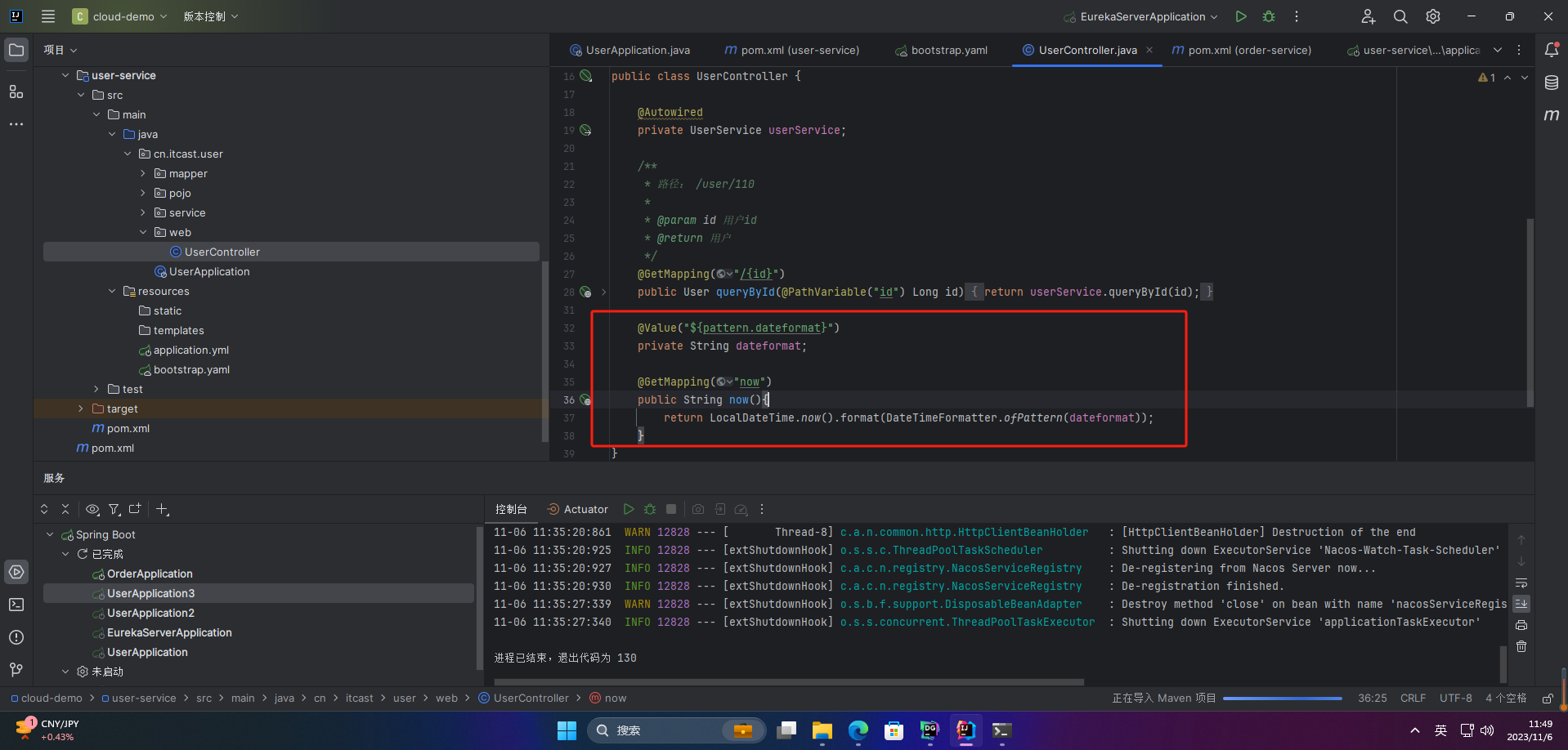The width and height of the screenshot is (1568, 750).
Task: Click the Debug bug icon in top toolbar
Action: coord(1269,16)
